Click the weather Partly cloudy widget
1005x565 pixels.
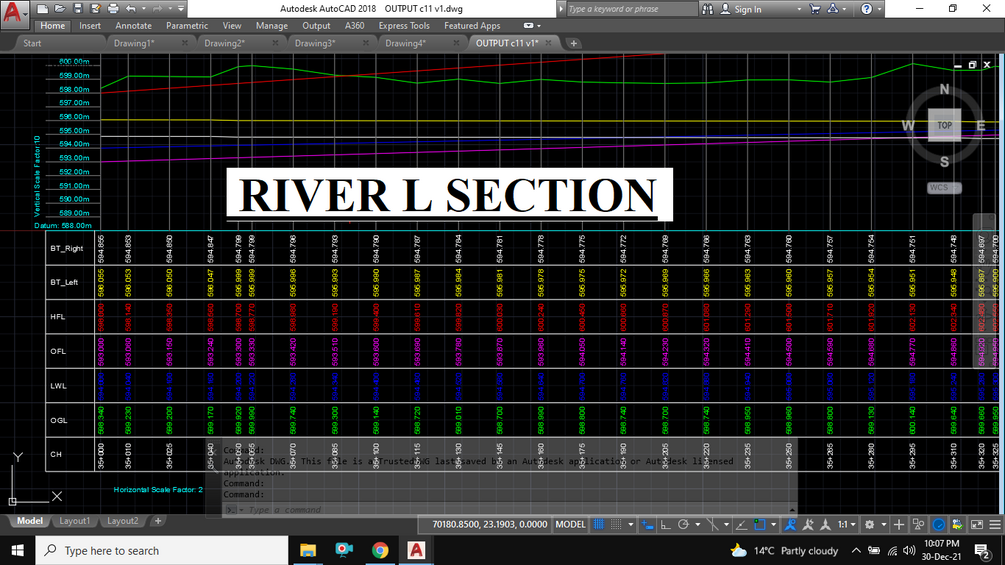tap(785, 550)
